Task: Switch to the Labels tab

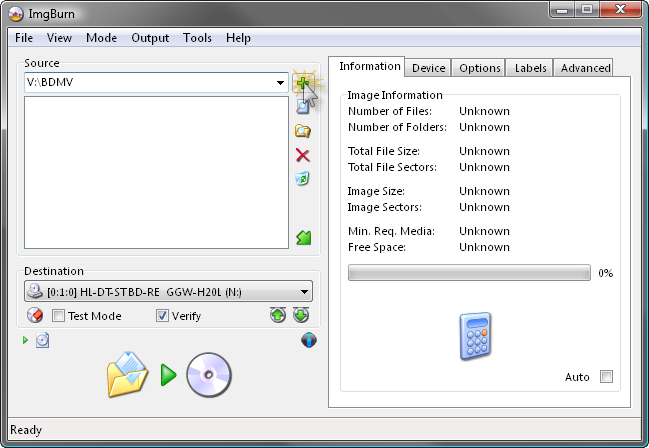Action: click(x=531, y=68)
